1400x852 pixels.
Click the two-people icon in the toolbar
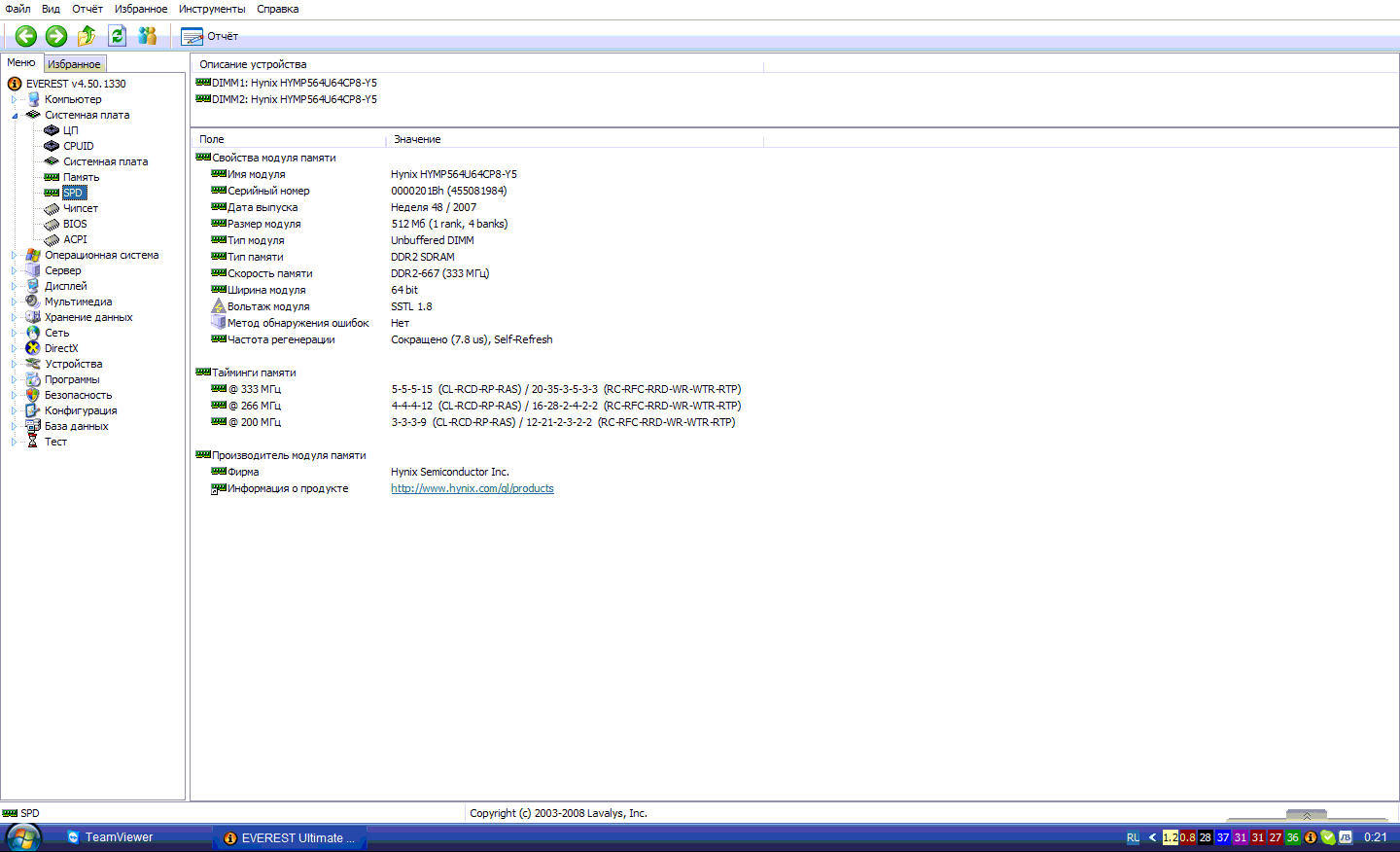point(148,36)
